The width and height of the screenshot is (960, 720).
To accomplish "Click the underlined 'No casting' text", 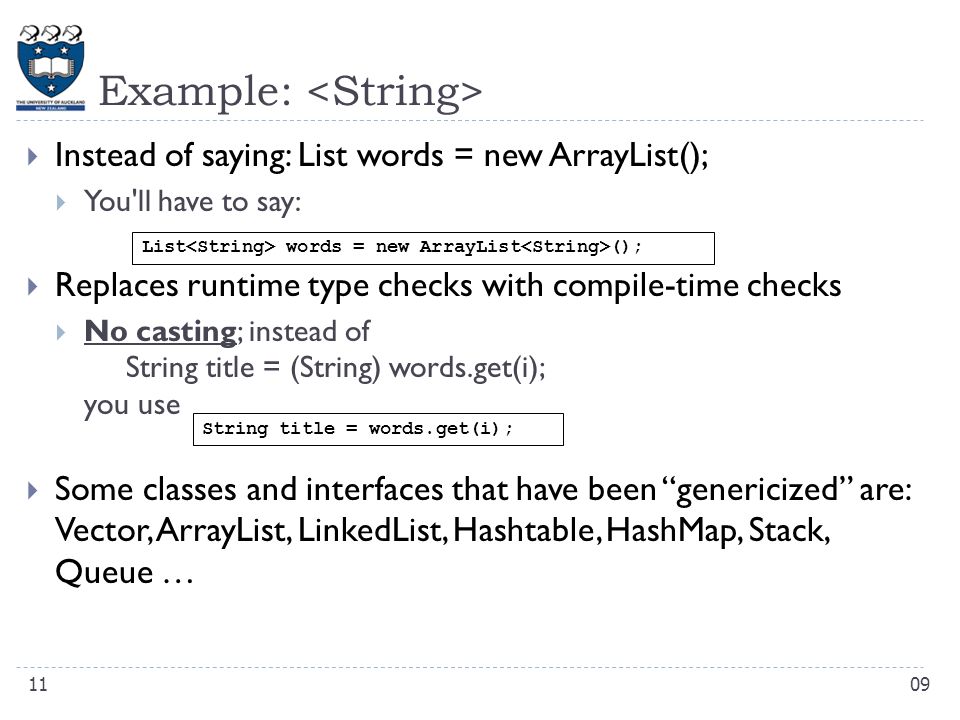I will click(160, 331).
